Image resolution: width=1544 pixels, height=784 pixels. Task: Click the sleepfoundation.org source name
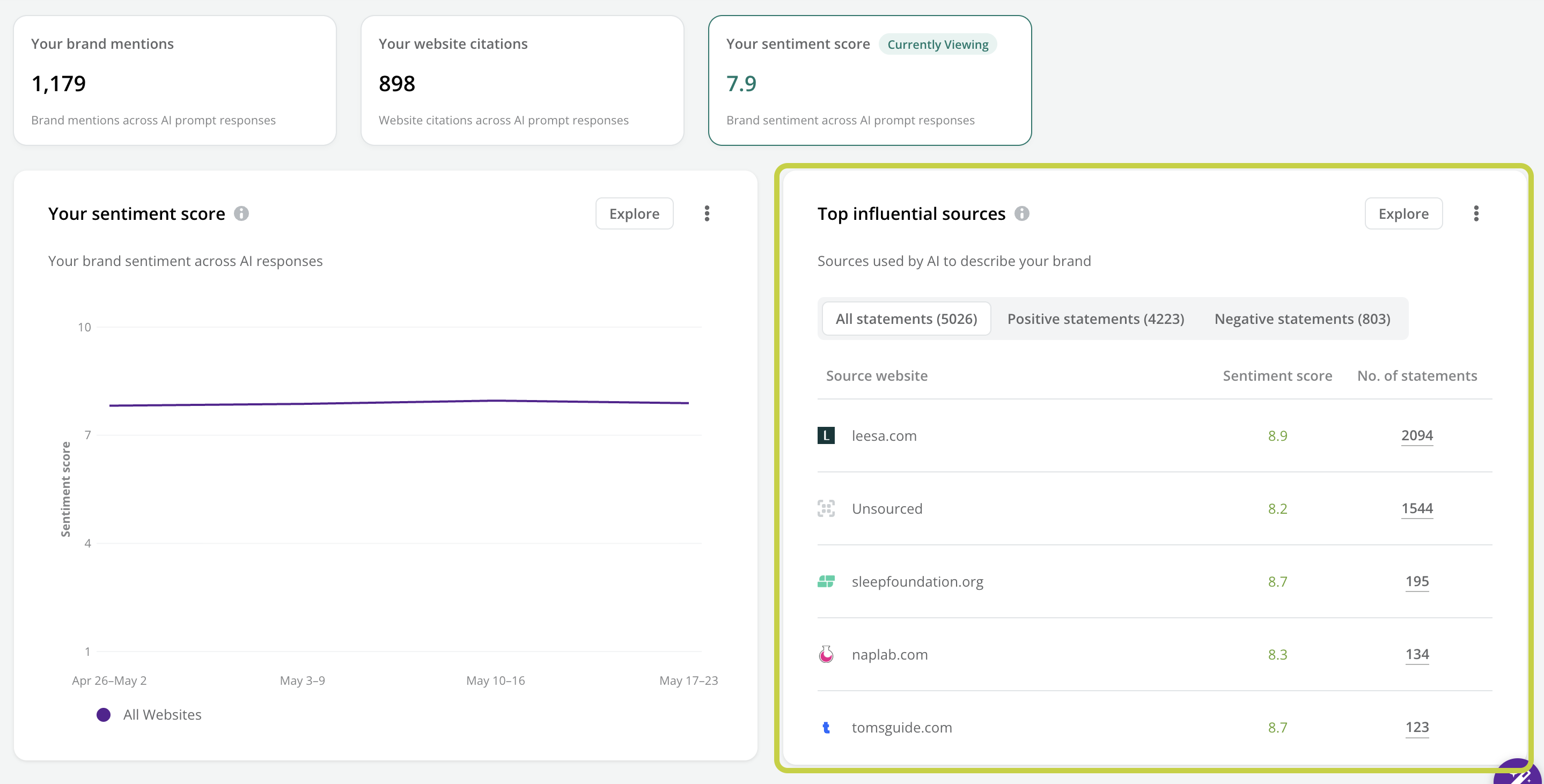click(x=917, y=581)
